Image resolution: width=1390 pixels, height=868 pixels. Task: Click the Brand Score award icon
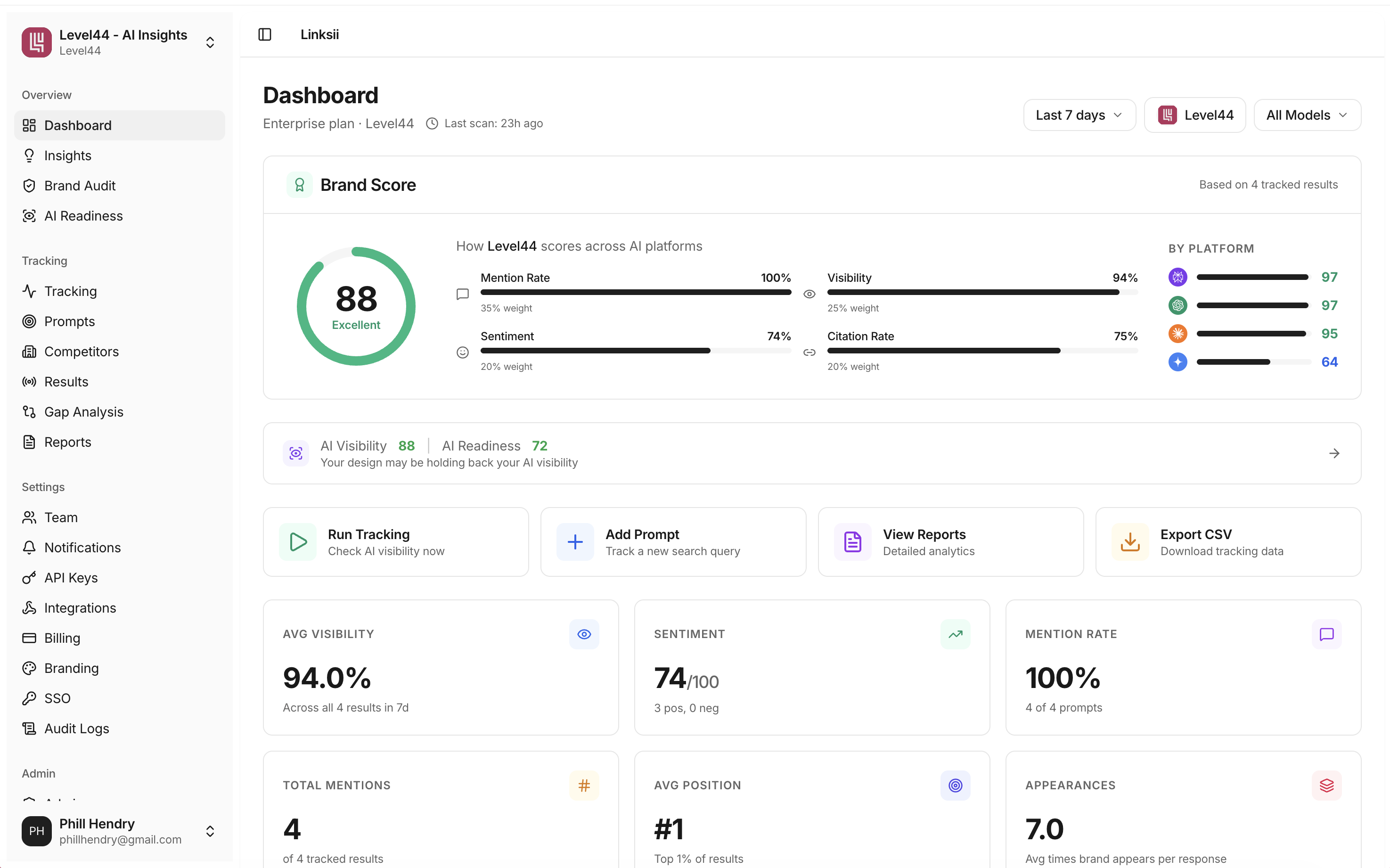coord(299,185)
